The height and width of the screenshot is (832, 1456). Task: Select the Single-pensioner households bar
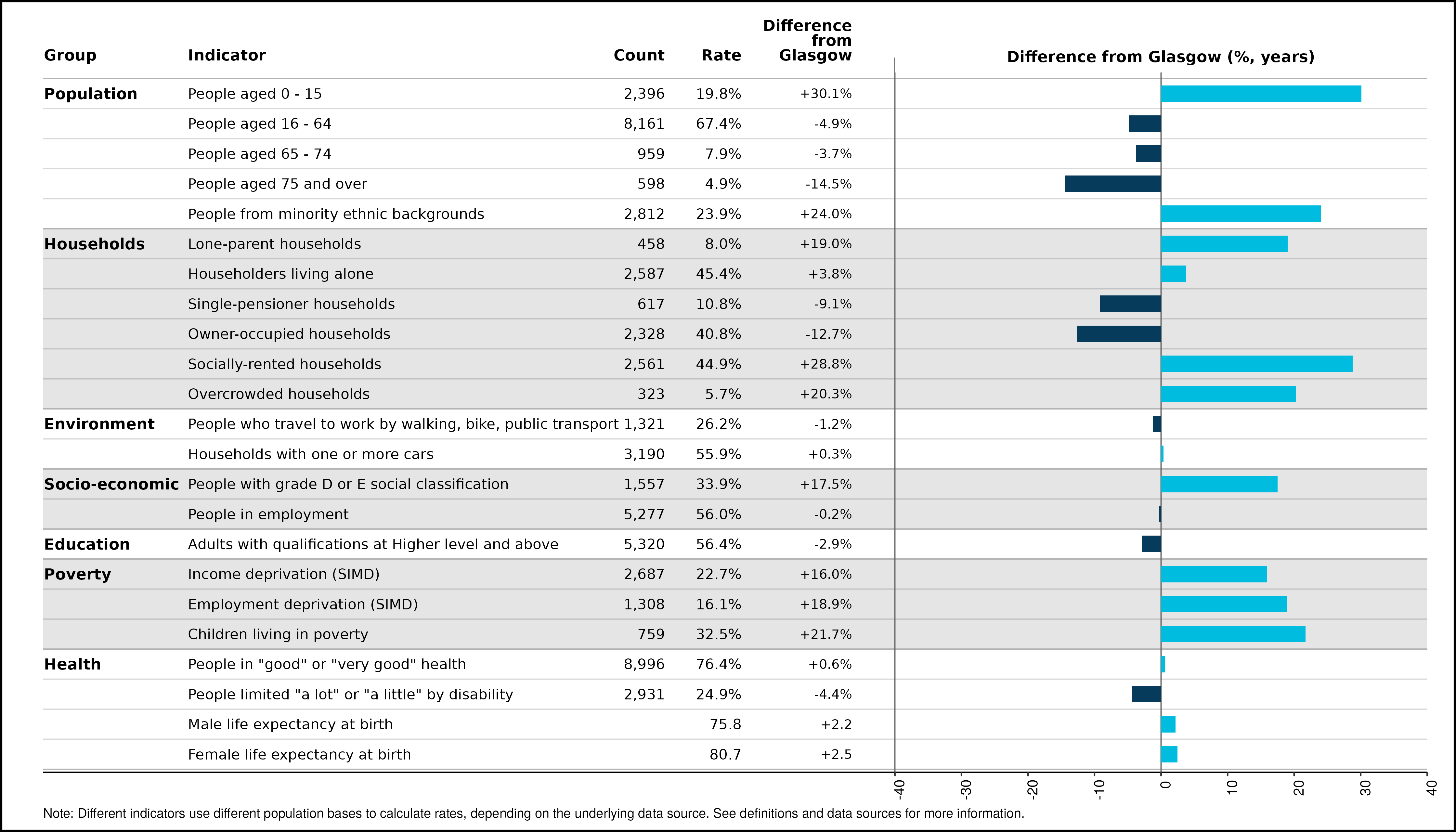(1130, 304)
